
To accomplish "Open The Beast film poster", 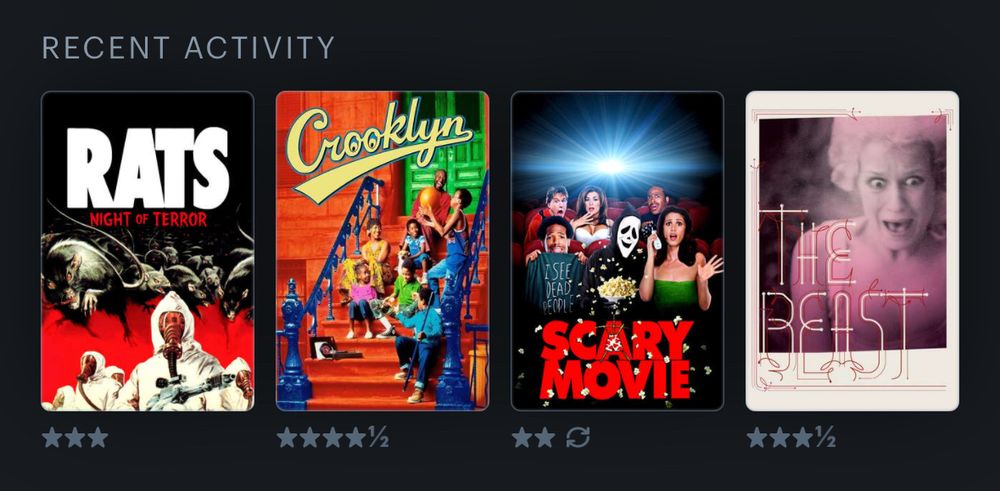I will click(852, 251).
